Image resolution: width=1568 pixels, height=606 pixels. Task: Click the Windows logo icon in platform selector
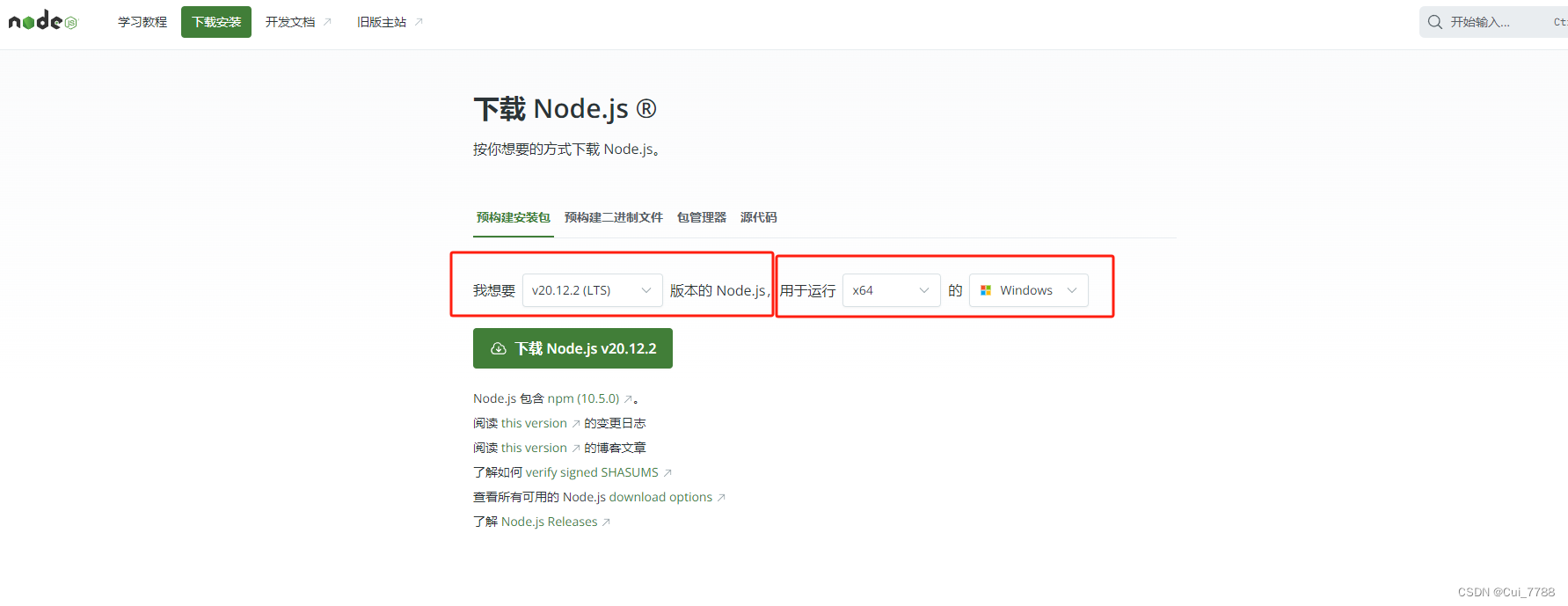pyautogui.click(x=986, y=290)
